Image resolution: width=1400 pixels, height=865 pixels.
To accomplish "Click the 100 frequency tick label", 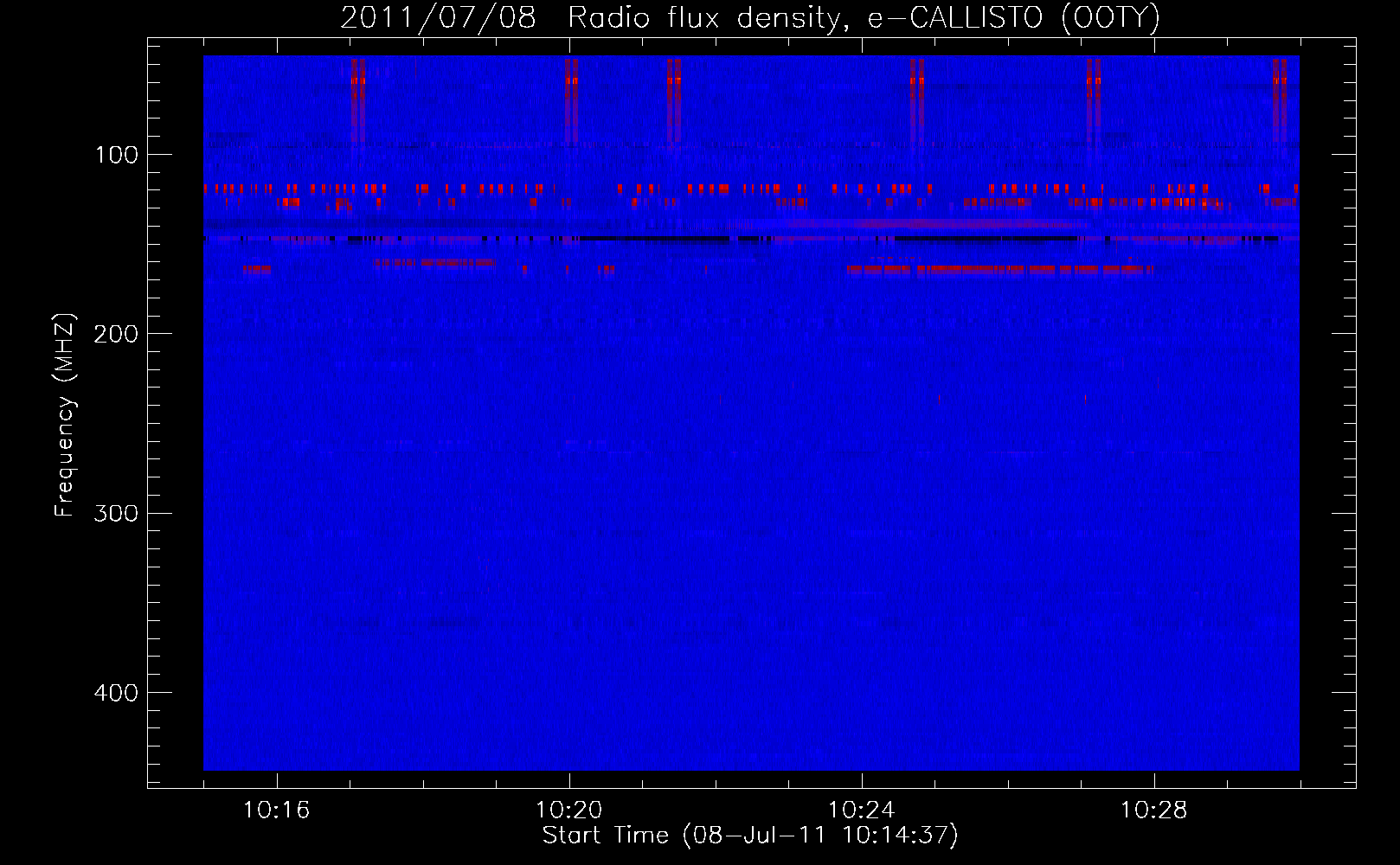I will click(117, 155).
